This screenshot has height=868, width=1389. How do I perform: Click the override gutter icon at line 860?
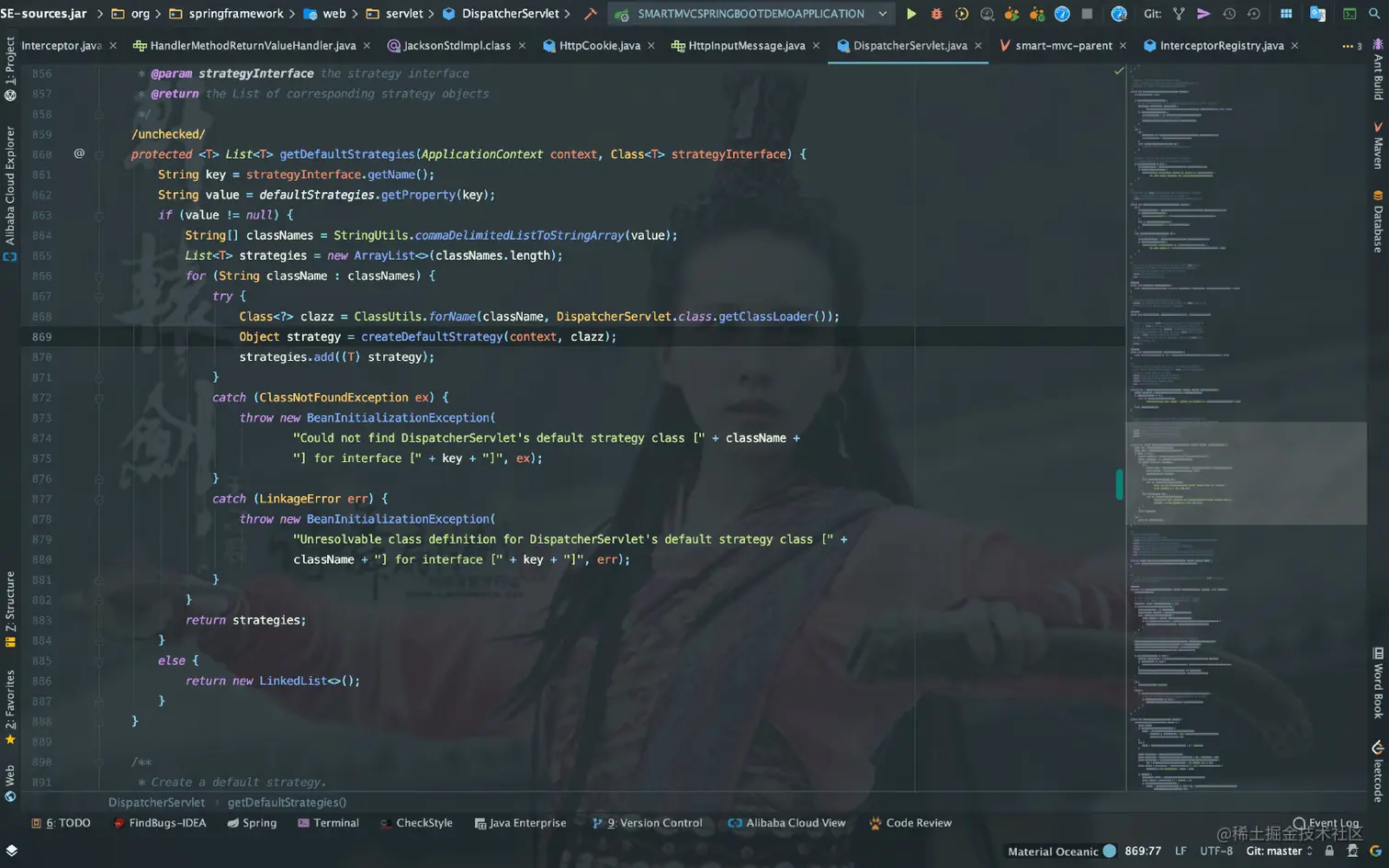[79, 153]
